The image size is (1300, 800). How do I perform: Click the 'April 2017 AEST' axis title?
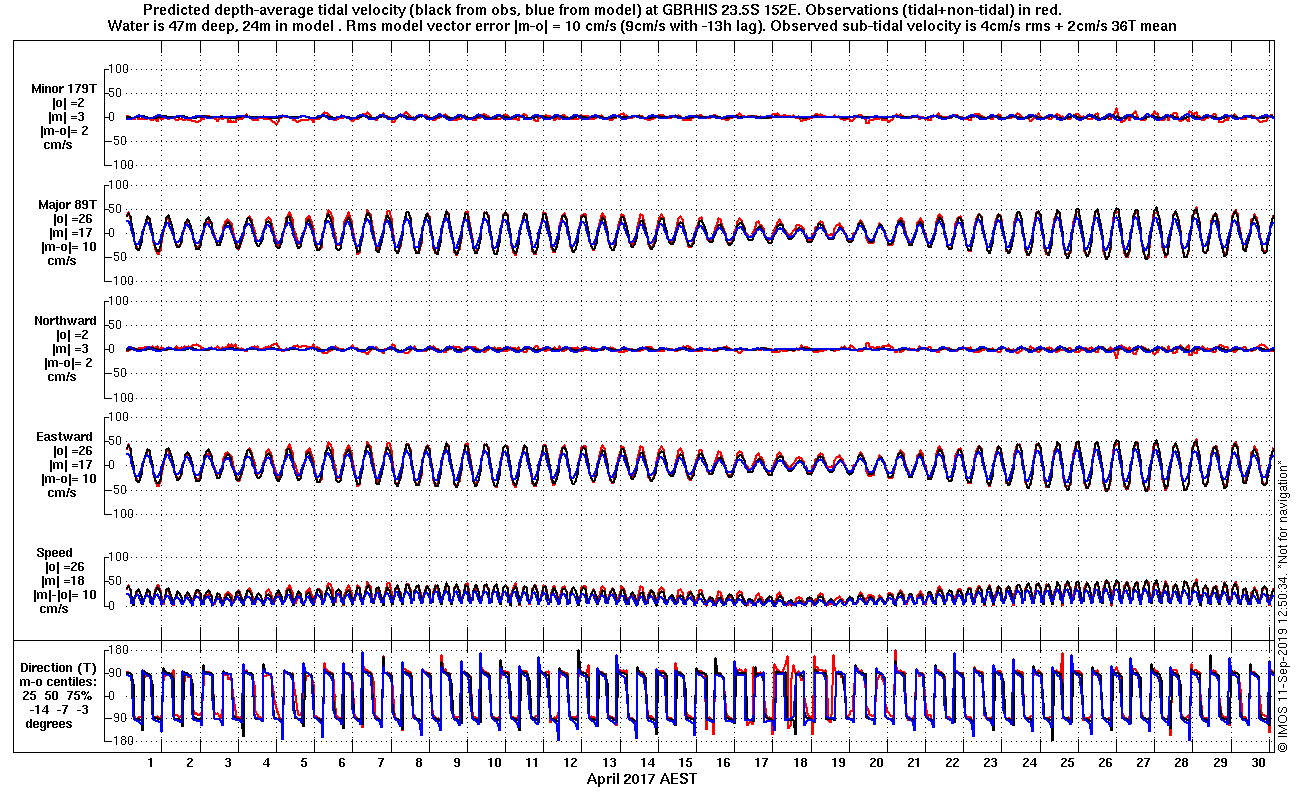point(641,778)
